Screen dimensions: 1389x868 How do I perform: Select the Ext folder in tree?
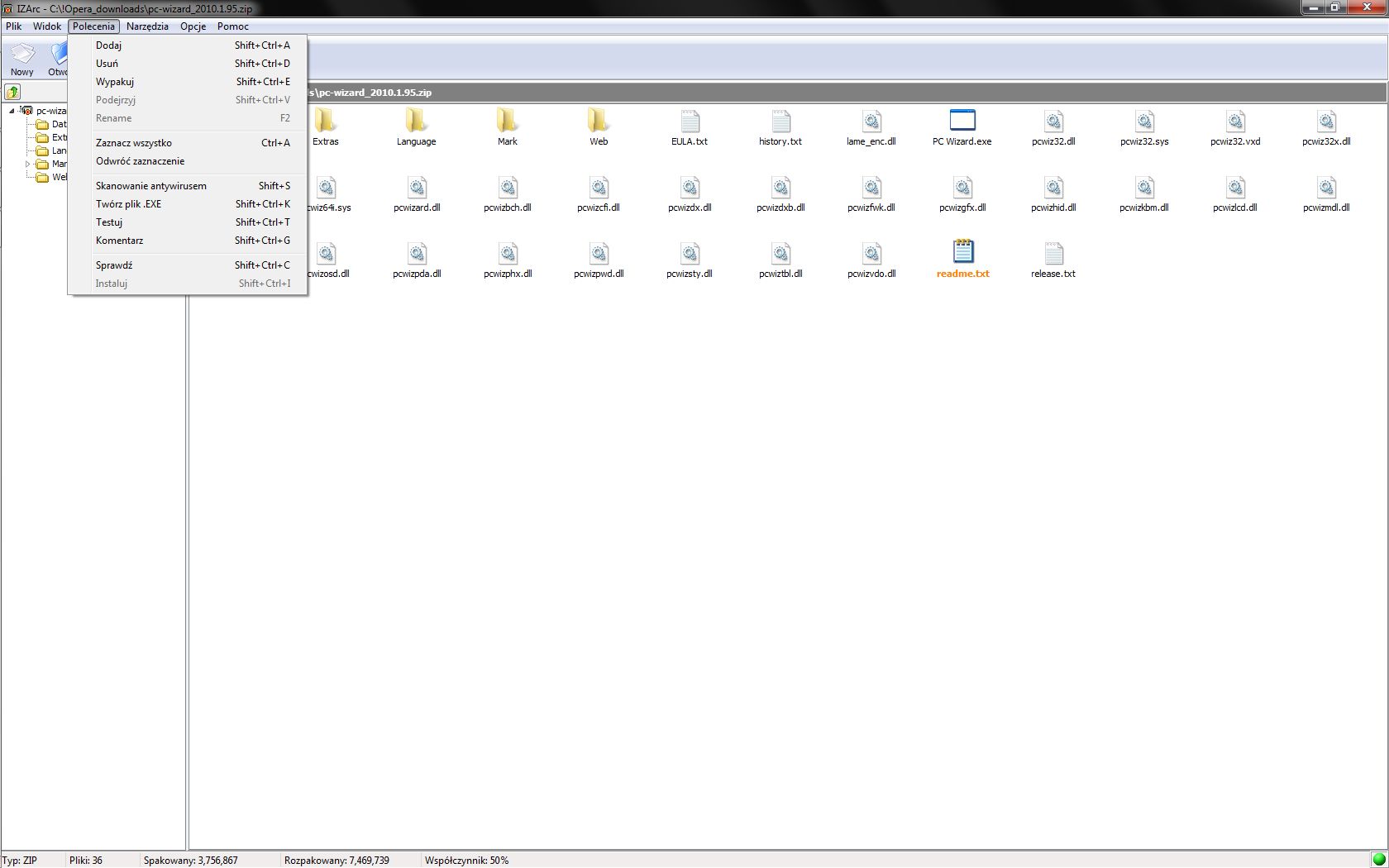pyautogui.click(x=51, y=137)
